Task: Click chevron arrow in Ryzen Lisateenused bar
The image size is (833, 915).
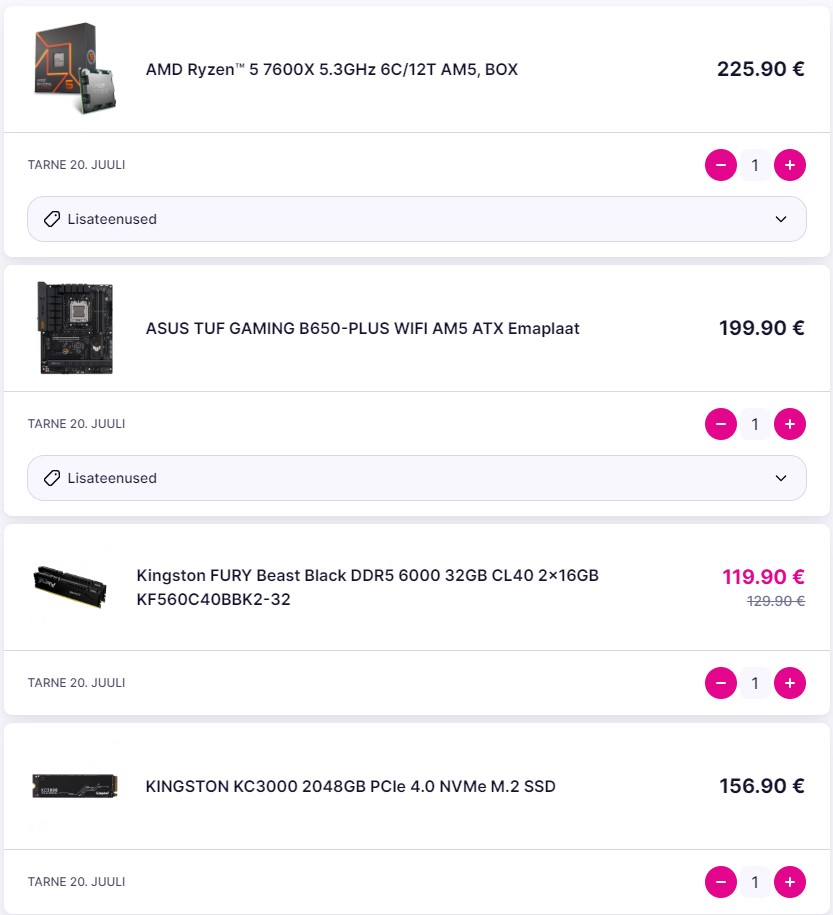Action: tap(781, 219)
